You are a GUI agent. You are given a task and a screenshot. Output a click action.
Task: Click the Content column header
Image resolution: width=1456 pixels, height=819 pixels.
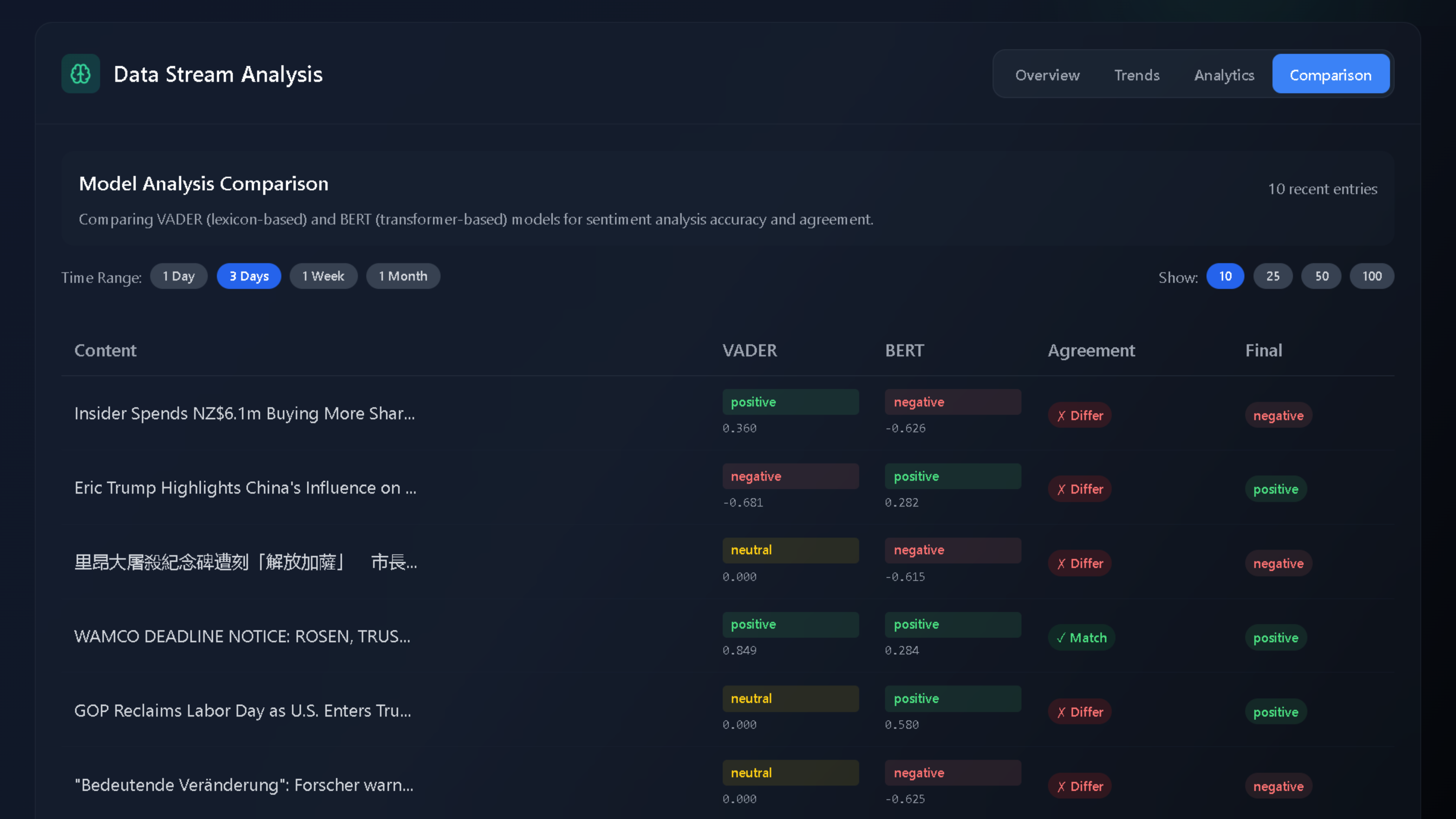[105, 350]
